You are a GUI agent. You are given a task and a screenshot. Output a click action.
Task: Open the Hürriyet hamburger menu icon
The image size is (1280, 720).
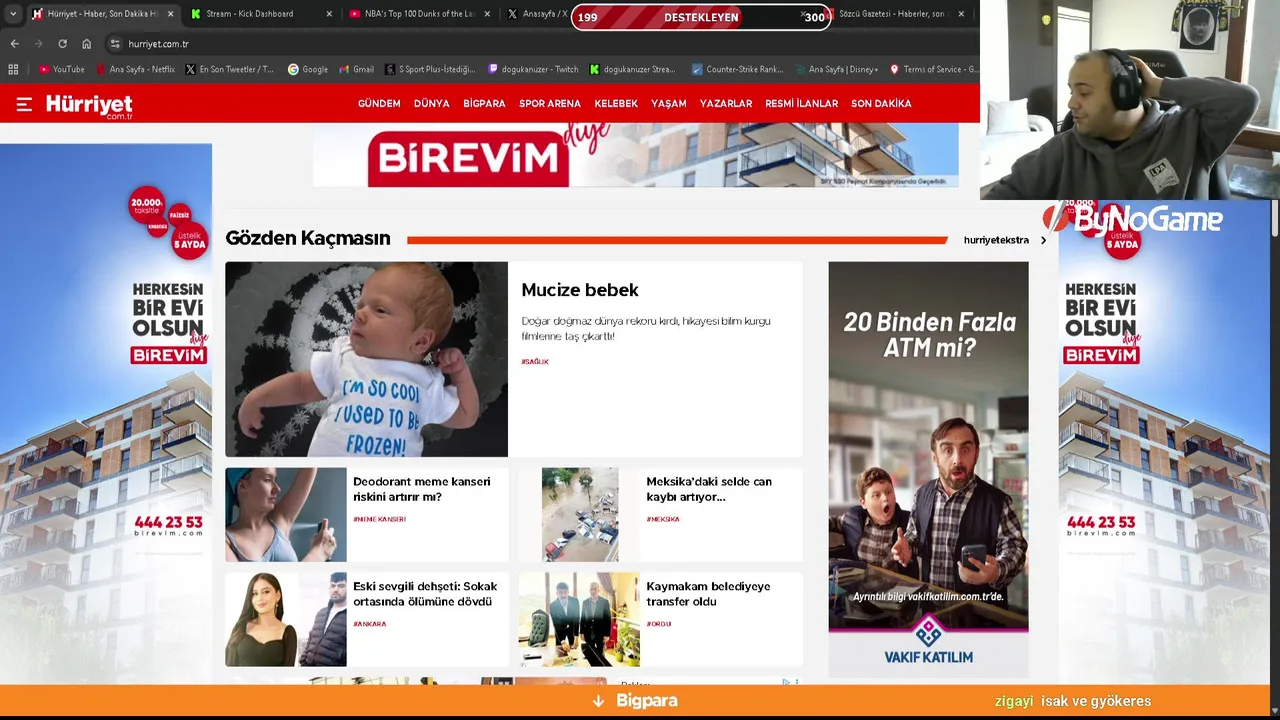pos(24,104)
